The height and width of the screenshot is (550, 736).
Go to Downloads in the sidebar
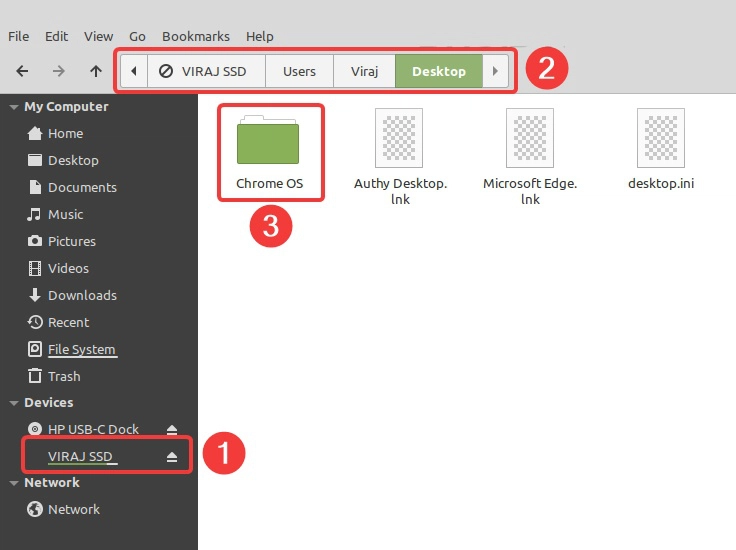(x=82, y=295)
